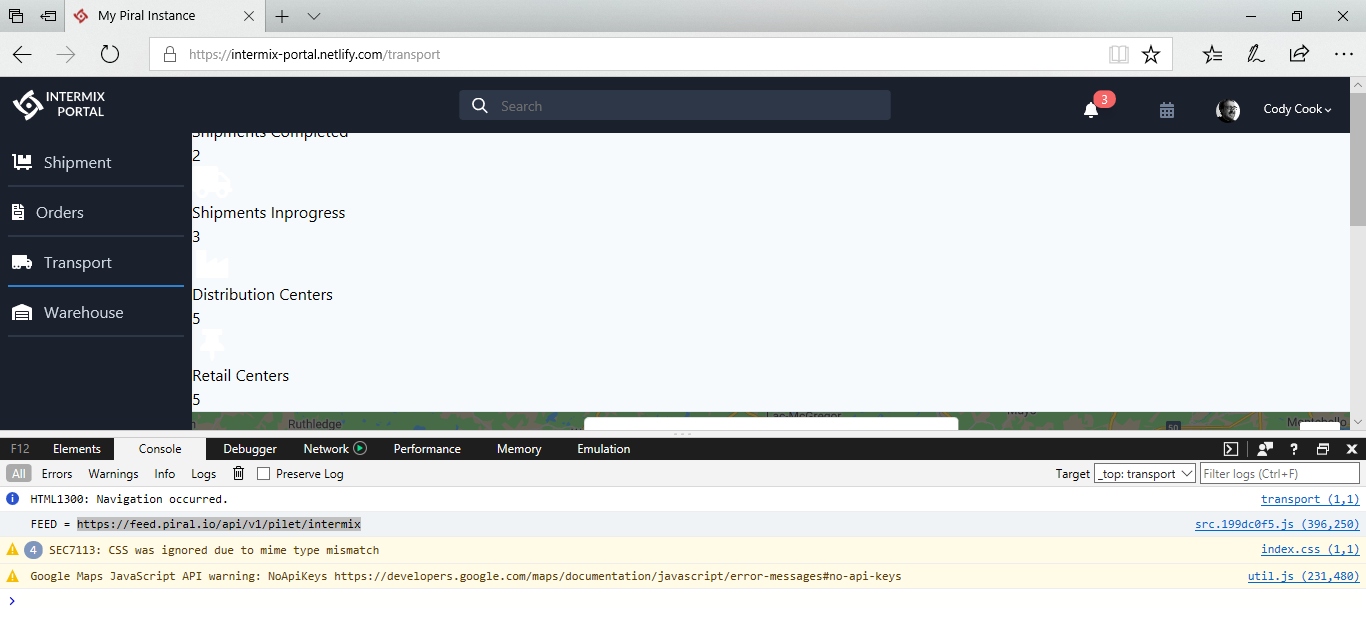1366x629 pixels.
Task: Select the Shipment icon in the sidebar
Action: 22,162
